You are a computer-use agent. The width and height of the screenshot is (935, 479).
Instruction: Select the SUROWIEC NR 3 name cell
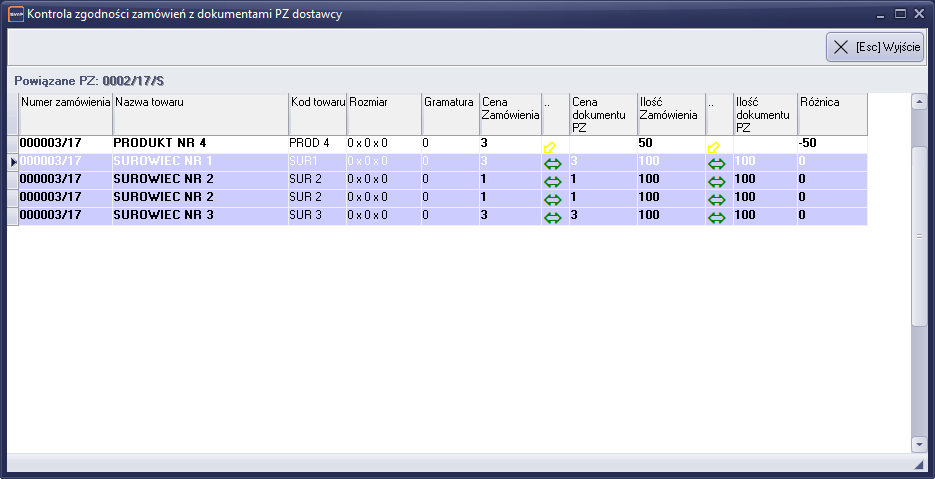[200, 215]
